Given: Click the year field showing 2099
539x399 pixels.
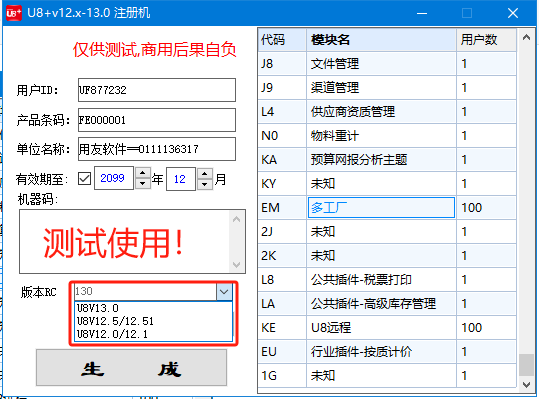Looking at the screenshot, I should tap(114, 178).
